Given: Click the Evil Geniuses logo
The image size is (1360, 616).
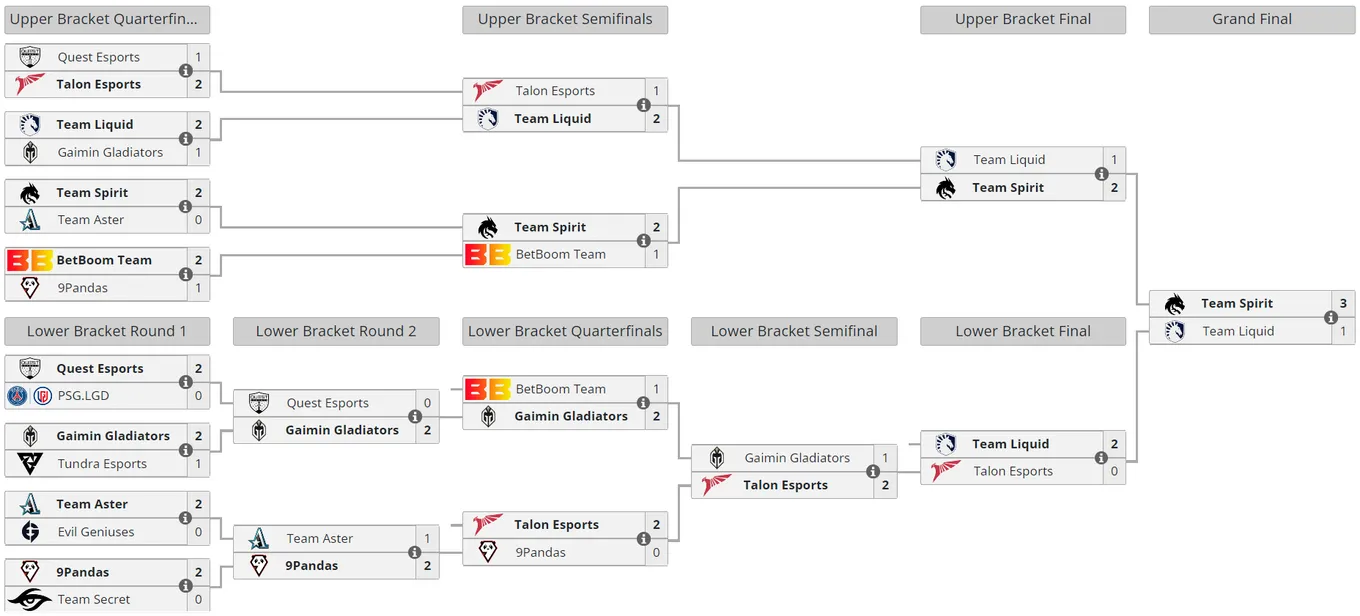Looking at the screenshot, I should 30,532.
